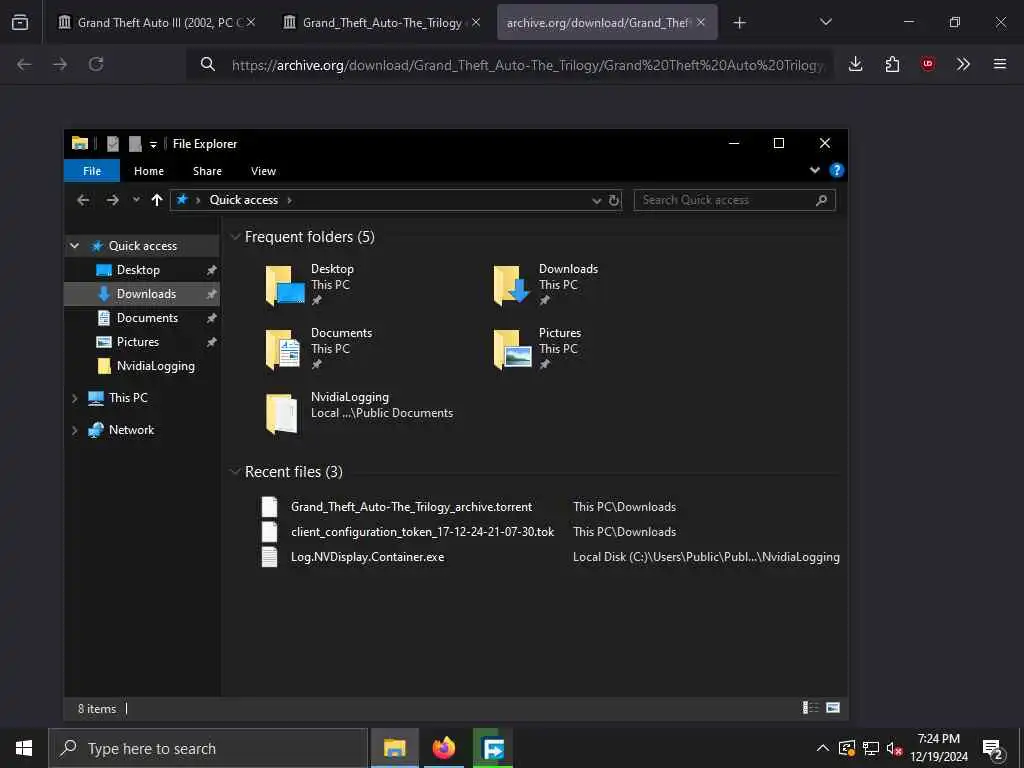1024x768 pixels.
Task: Switch to the Grand_Theft_Auto-The_Trilogy browser tab
Action: (x=382, y=23)
